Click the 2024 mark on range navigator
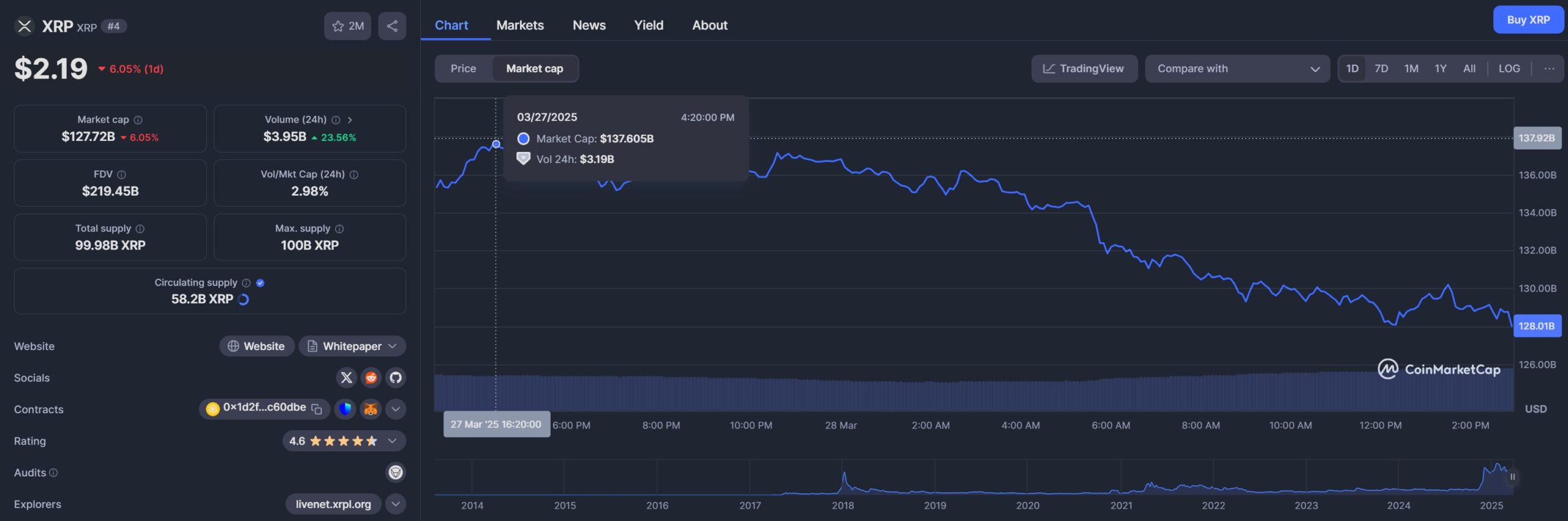The width and height of the screenshot is (1568, 521). coord(1398,506)
